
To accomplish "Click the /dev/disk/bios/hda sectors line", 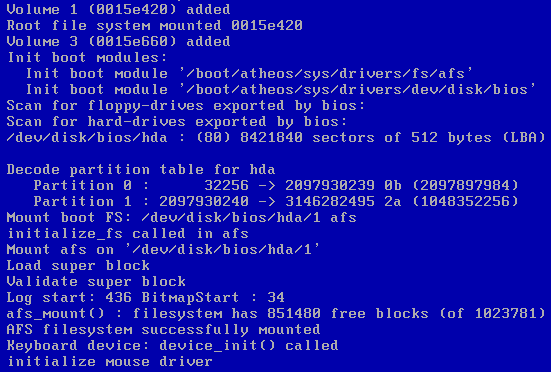I will click(276, 138).
